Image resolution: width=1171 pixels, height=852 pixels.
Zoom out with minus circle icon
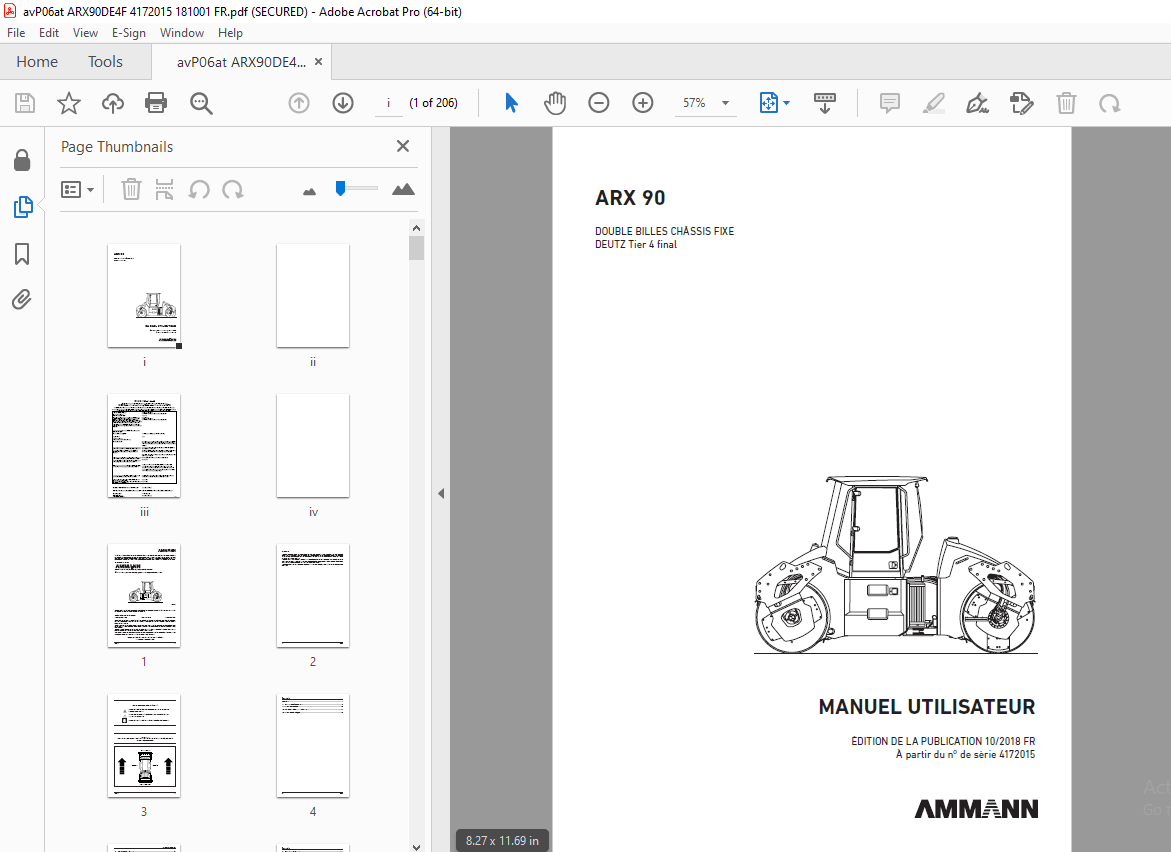pyautogui.click(x=599, y=103)
